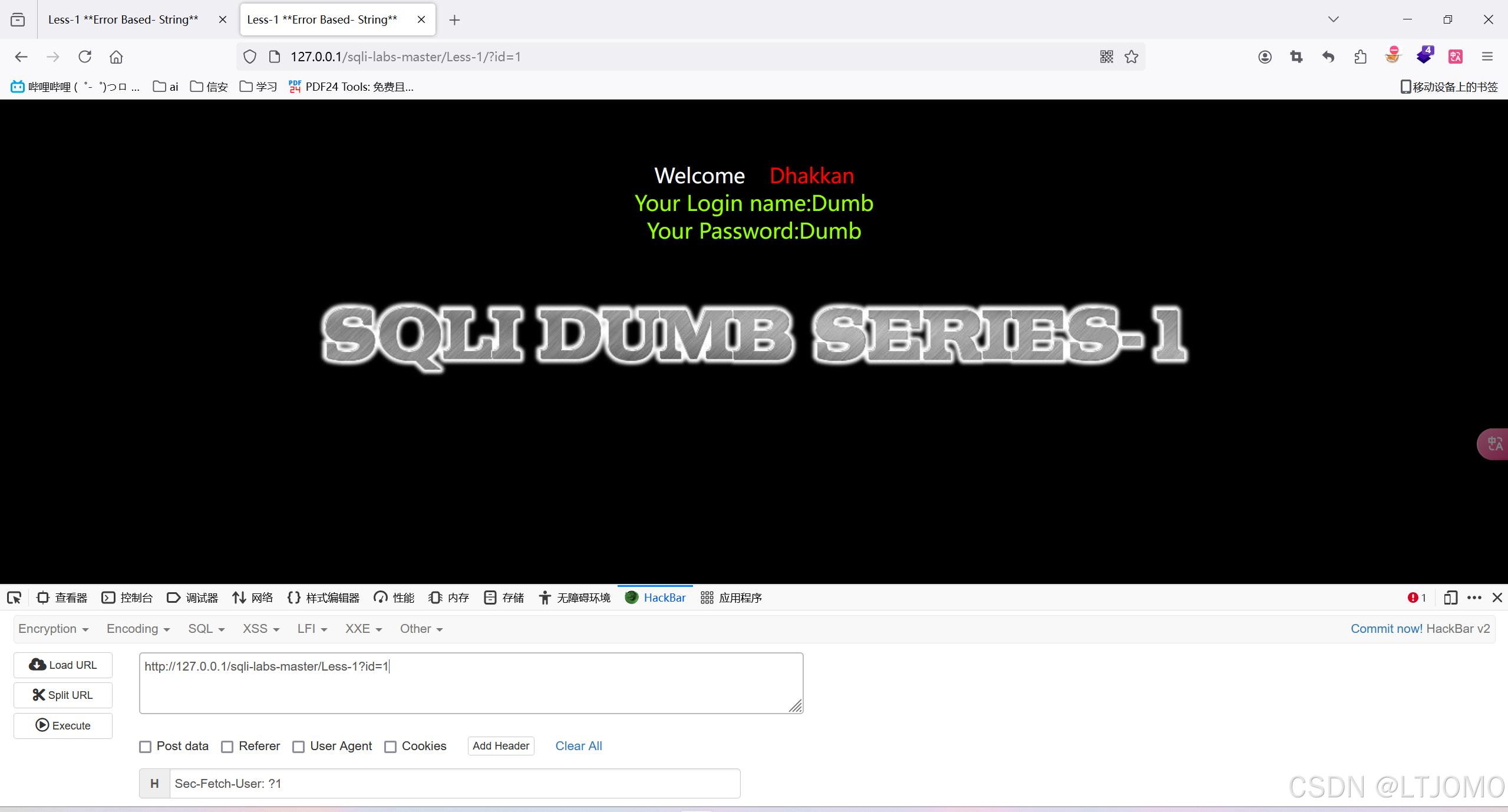Open the extensions puzzle icon

coord(1360,57)
